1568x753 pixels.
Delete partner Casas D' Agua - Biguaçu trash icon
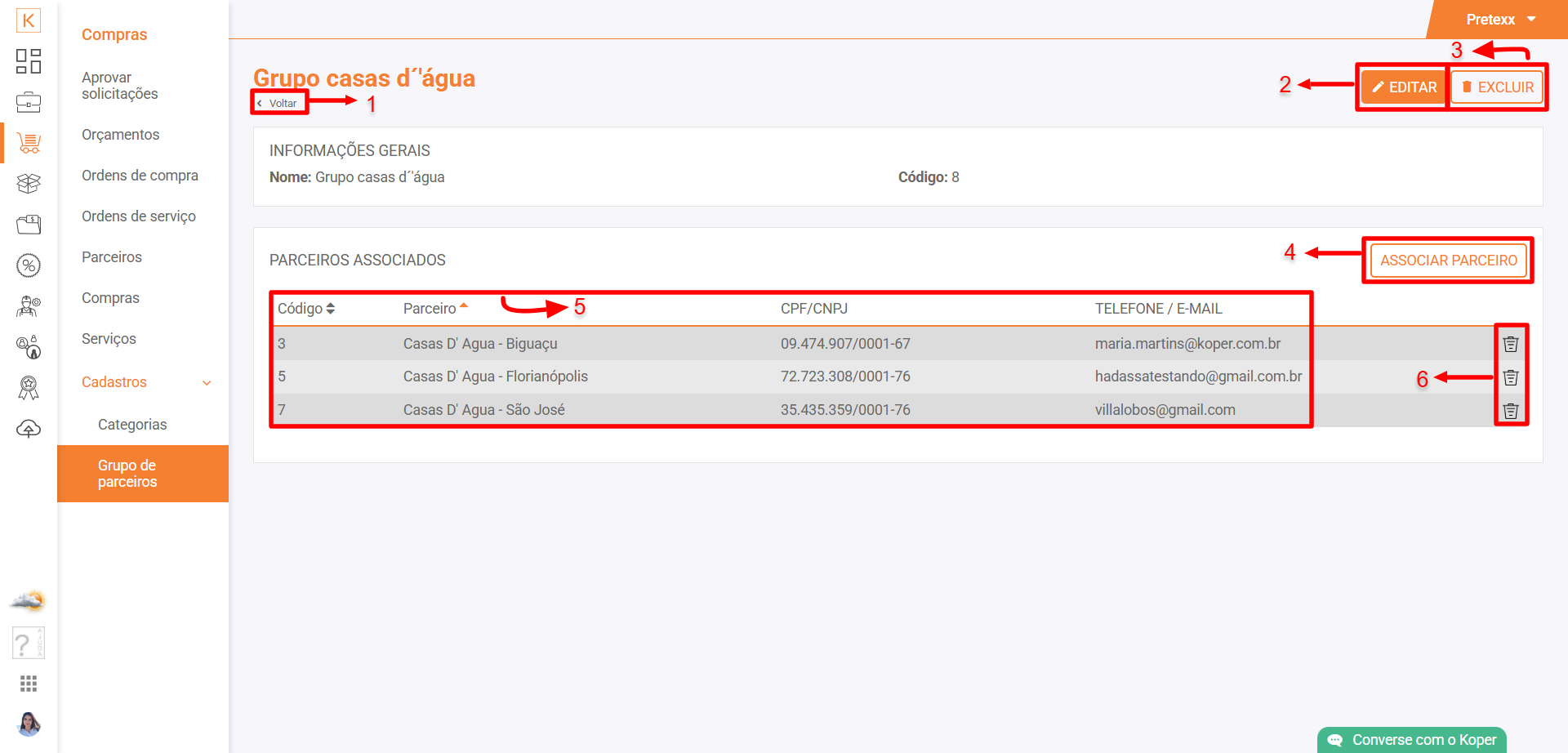1511,344
